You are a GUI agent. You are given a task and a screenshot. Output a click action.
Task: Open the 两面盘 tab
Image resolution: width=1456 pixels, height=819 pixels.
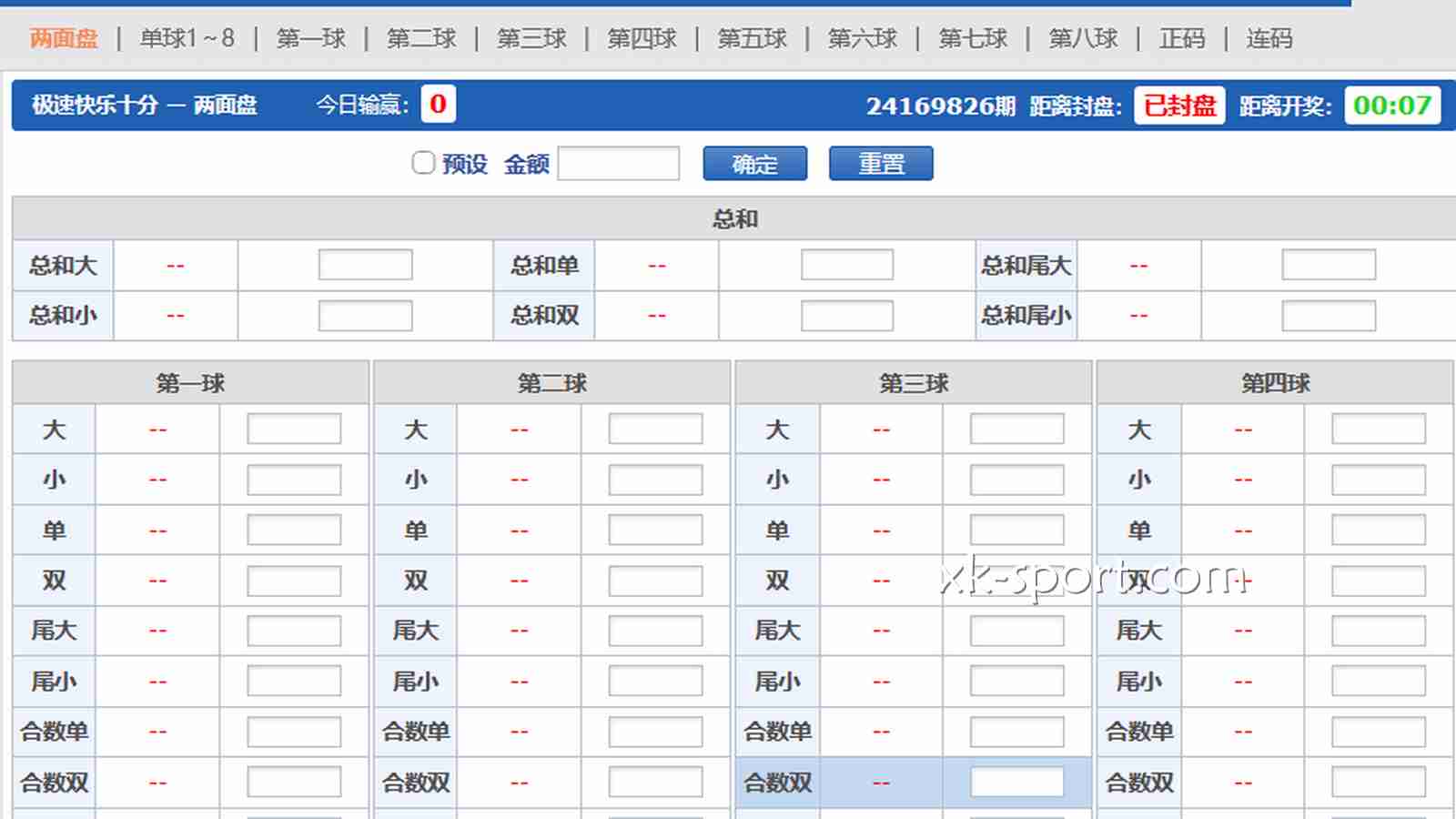64,39
